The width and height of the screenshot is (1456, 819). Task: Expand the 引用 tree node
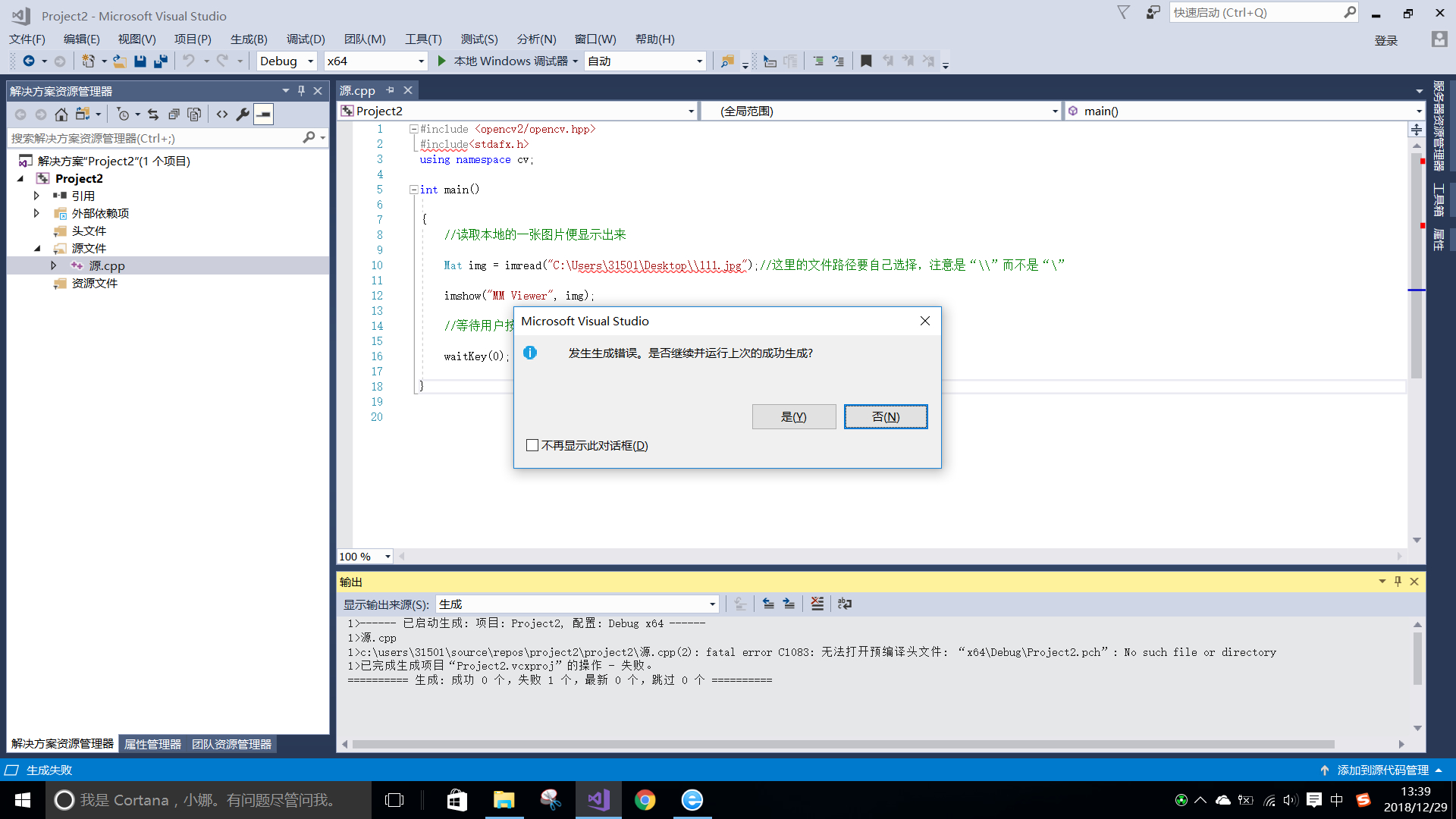click(x=36, y=196)
